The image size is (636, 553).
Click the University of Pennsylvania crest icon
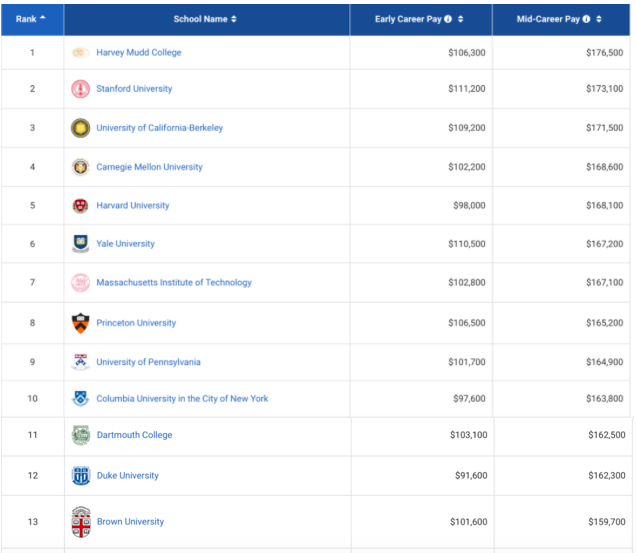(80, 362)
